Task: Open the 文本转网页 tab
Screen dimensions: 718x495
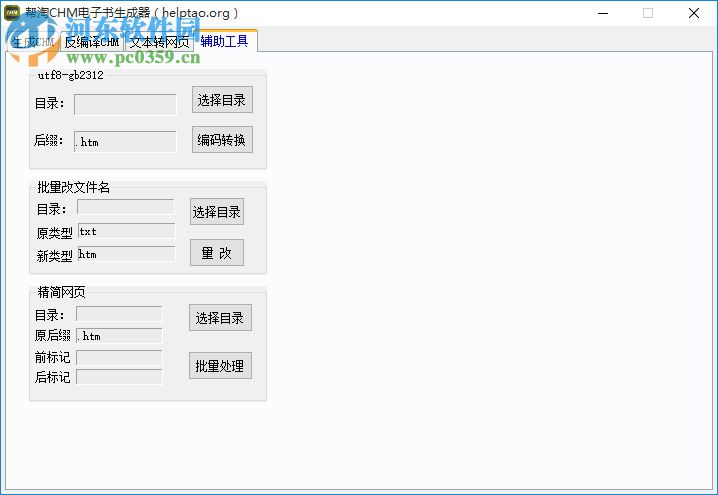Action: (159, 42)
